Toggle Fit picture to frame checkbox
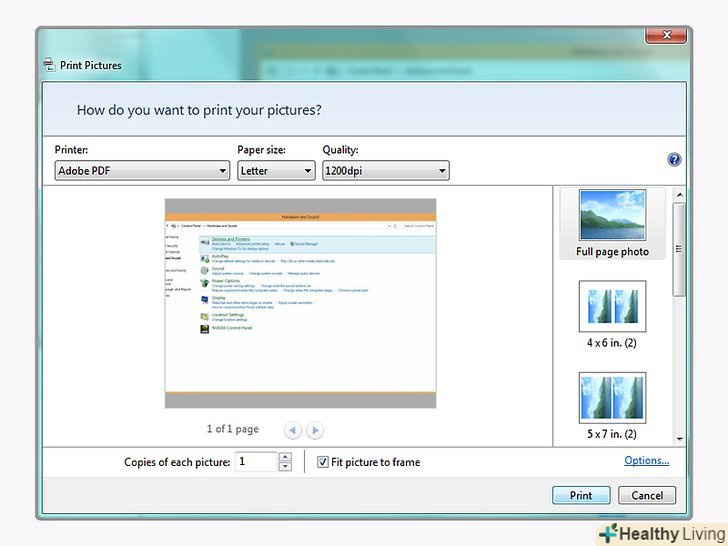 pyautogui.click(x=323, y=462)
